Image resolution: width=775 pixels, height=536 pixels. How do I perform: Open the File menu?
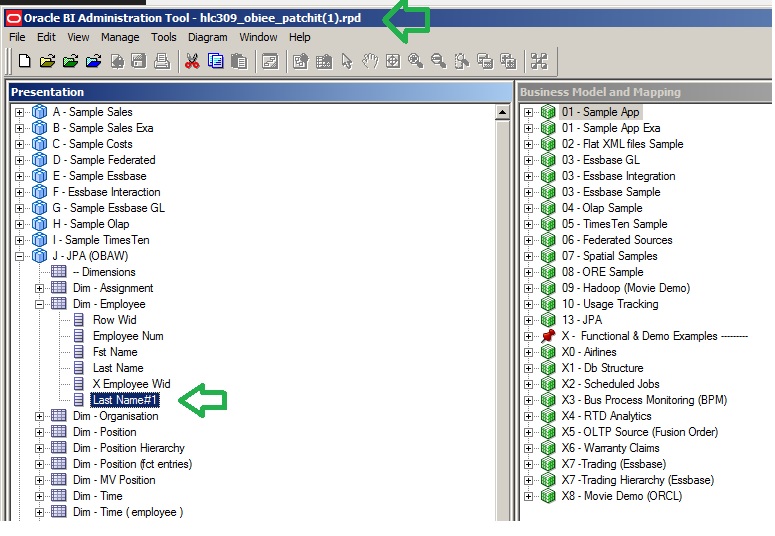click(x=17, y=37)
